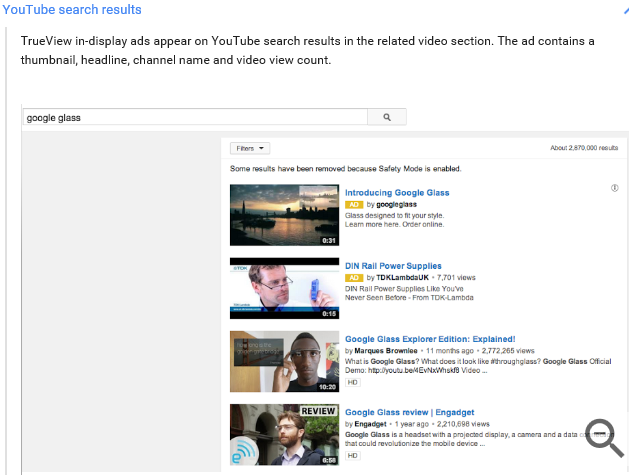This screenshot has width=629, height=475.
Task: Click the TDK video thumbnail 0:15
Action: [x=284, y=288]
